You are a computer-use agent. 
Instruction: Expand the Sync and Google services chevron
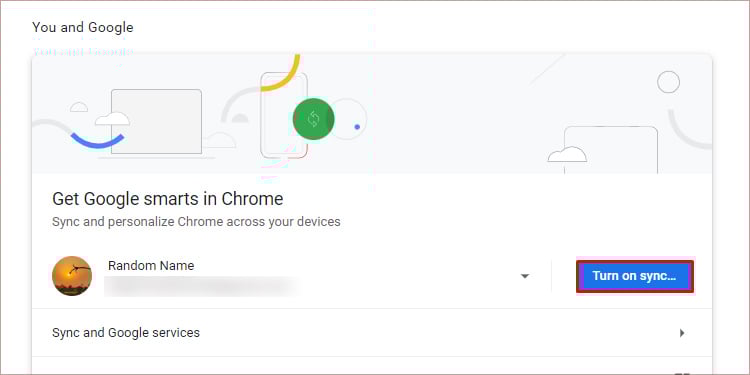[682, 333]
